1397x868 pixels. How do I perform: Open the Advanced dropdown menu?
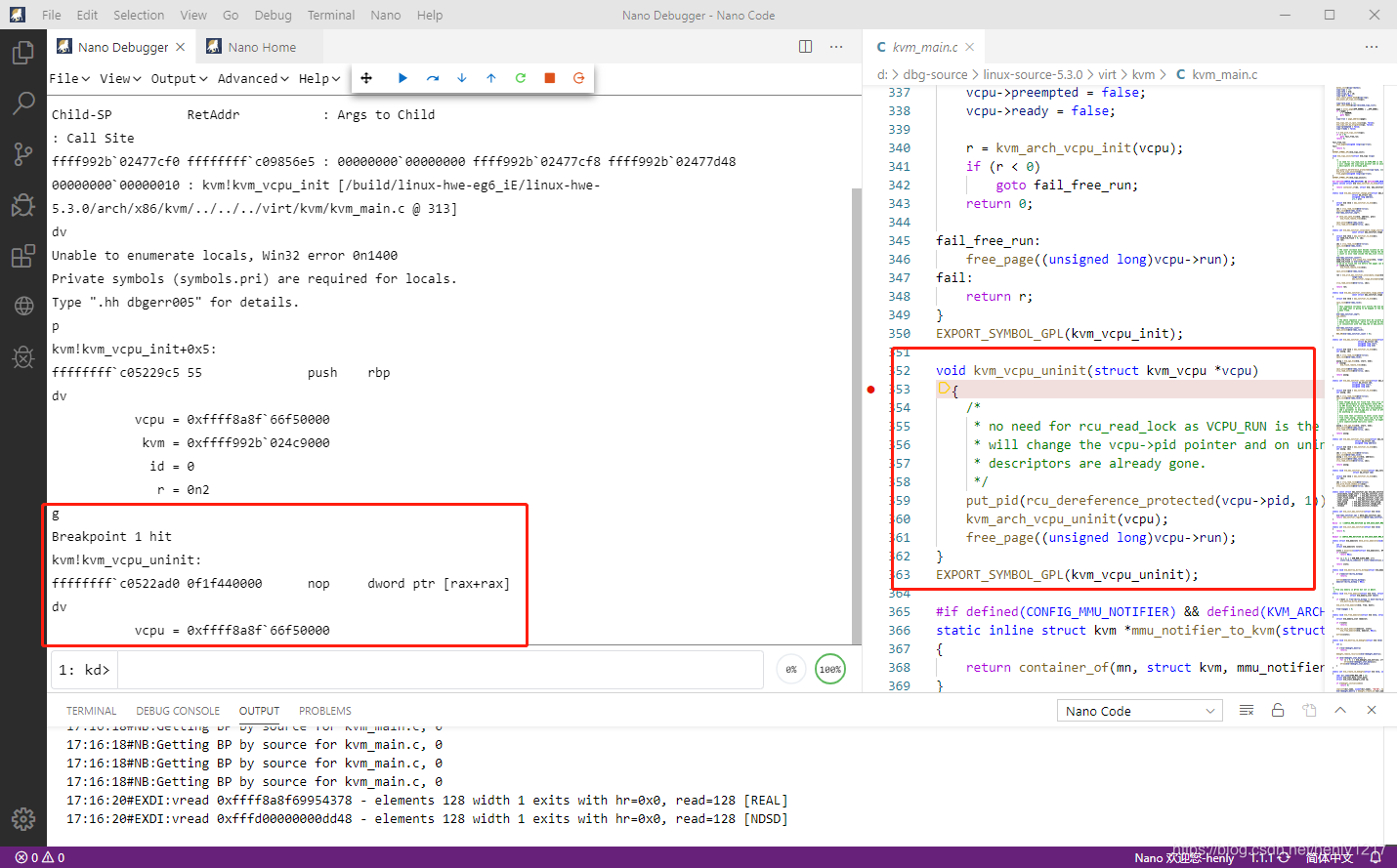(x=253, y=78)
